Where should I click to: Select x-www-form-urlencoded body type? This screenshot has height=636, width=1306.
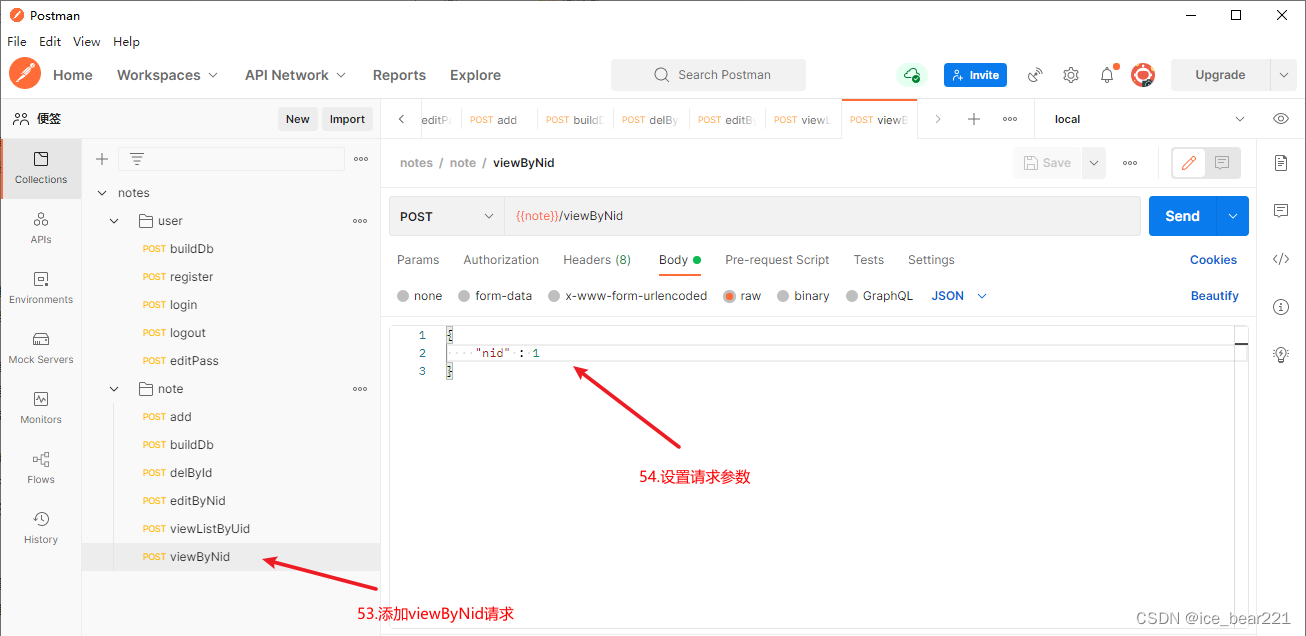554,296
